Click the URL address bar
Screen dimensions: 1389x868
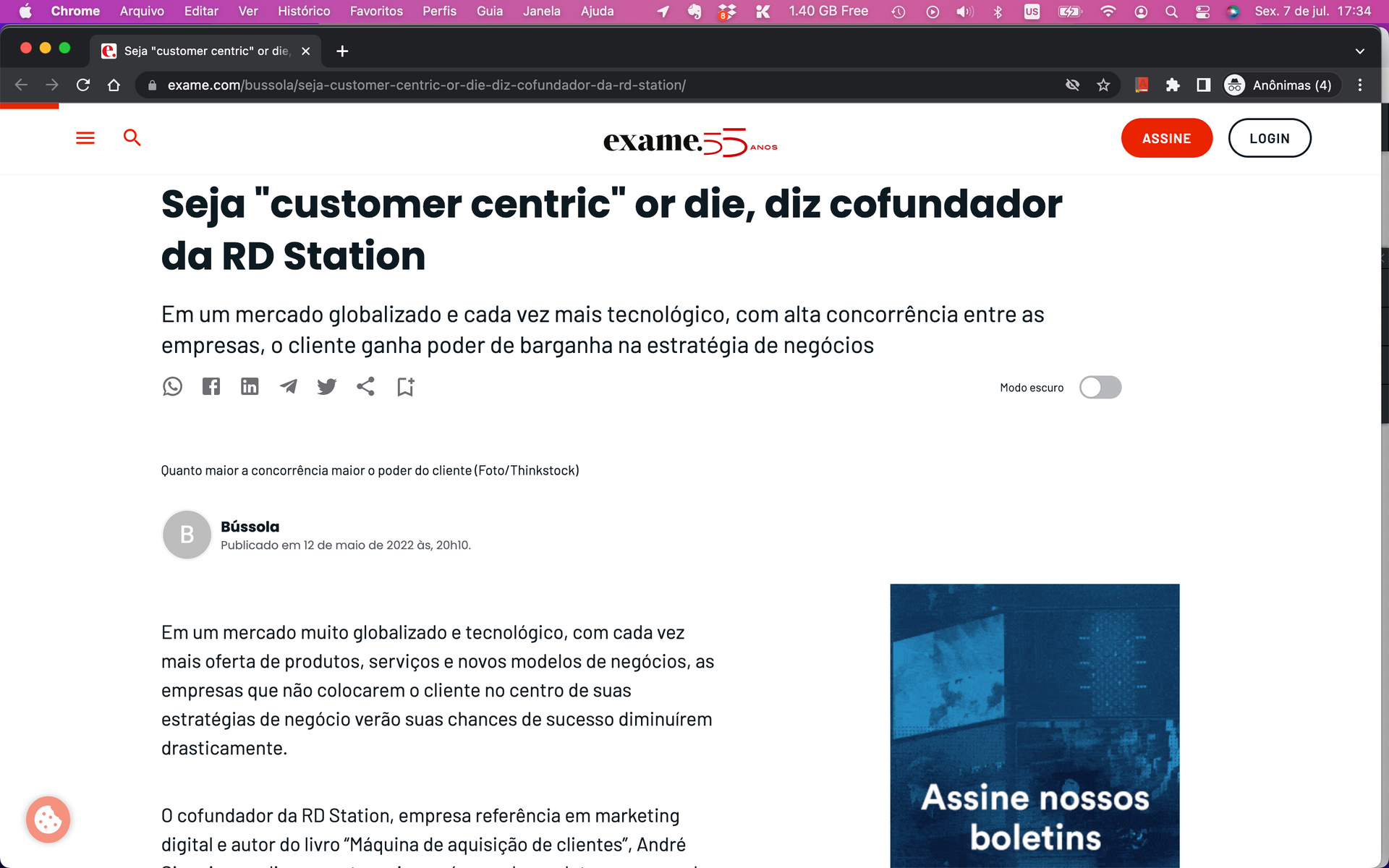click(506, 85)
